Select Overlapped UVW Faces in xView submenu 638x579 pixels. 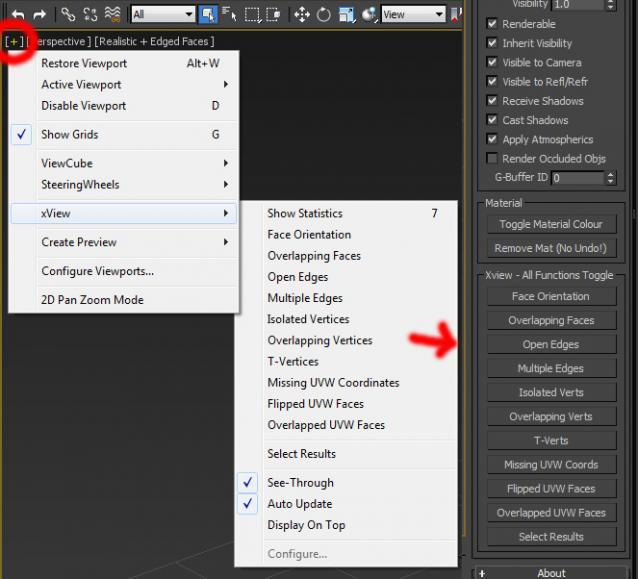click(x=346, y=425)
